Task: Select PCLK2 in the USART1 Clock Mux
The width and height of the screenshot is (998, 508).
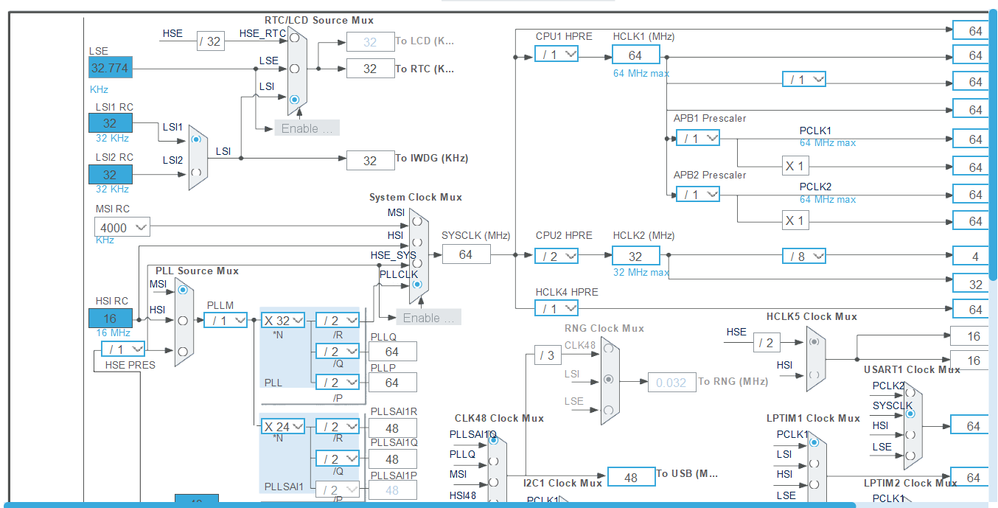Action: click(x=910, y=393)
